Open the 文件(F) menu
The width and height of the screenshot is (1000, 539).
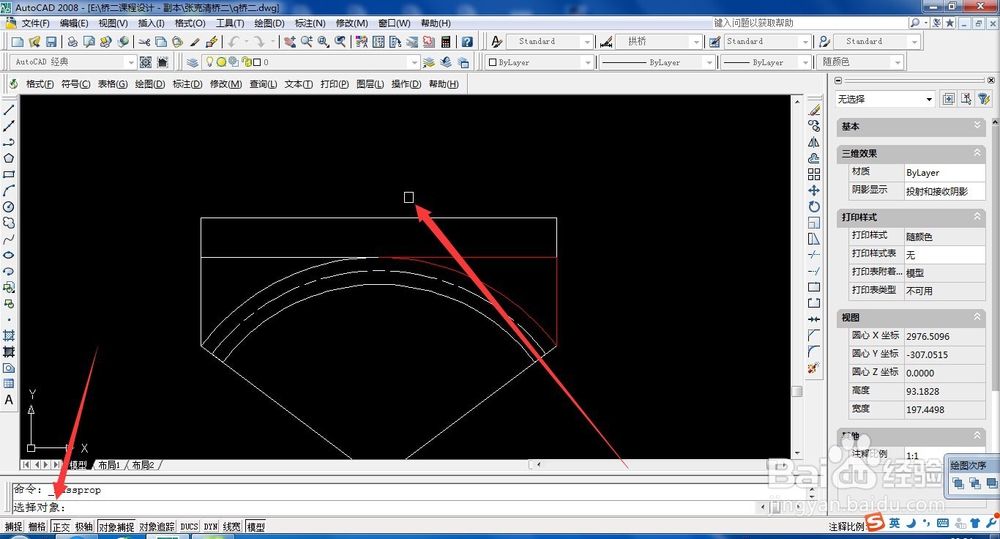click(35, 23)
